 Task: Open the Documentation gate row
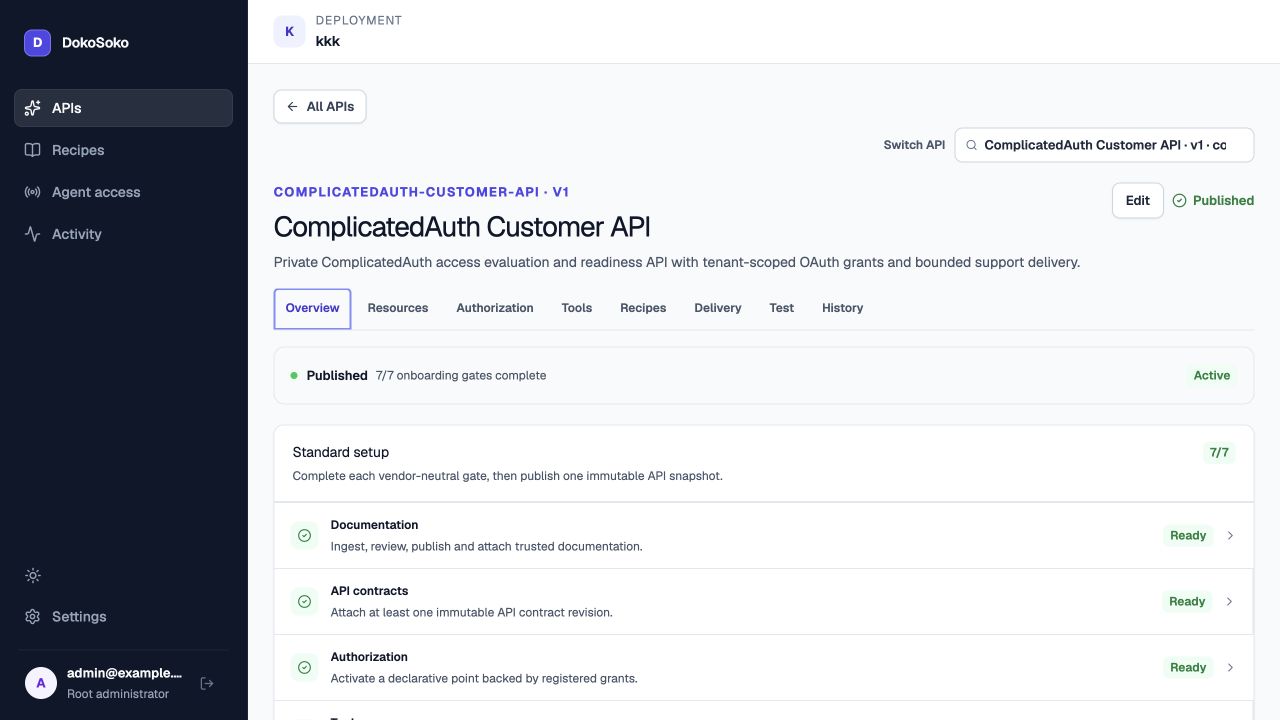click(764, 536)
